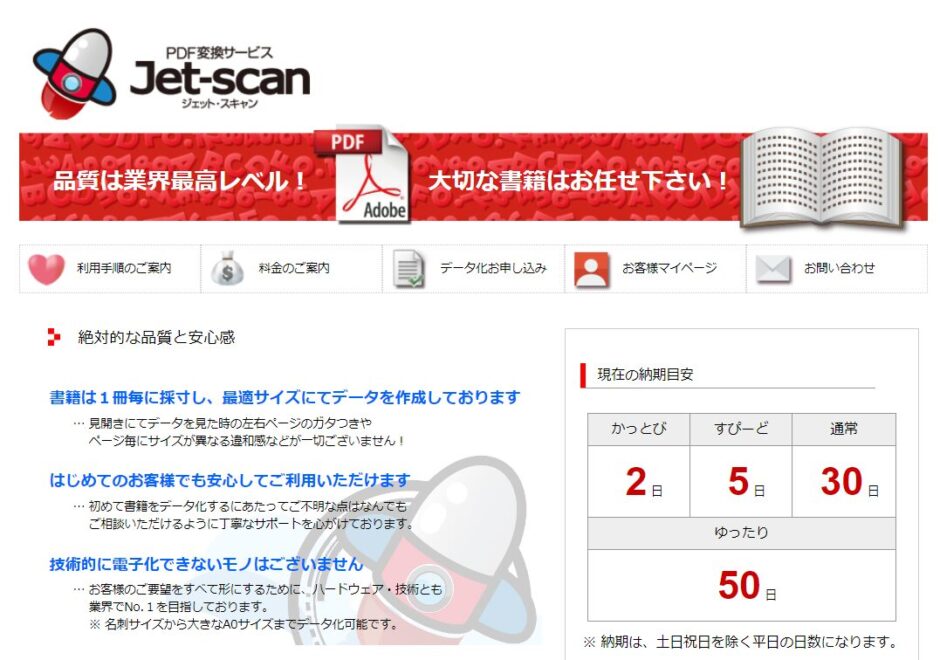Click the 通常 30日 delivery cell

[844, 481]
